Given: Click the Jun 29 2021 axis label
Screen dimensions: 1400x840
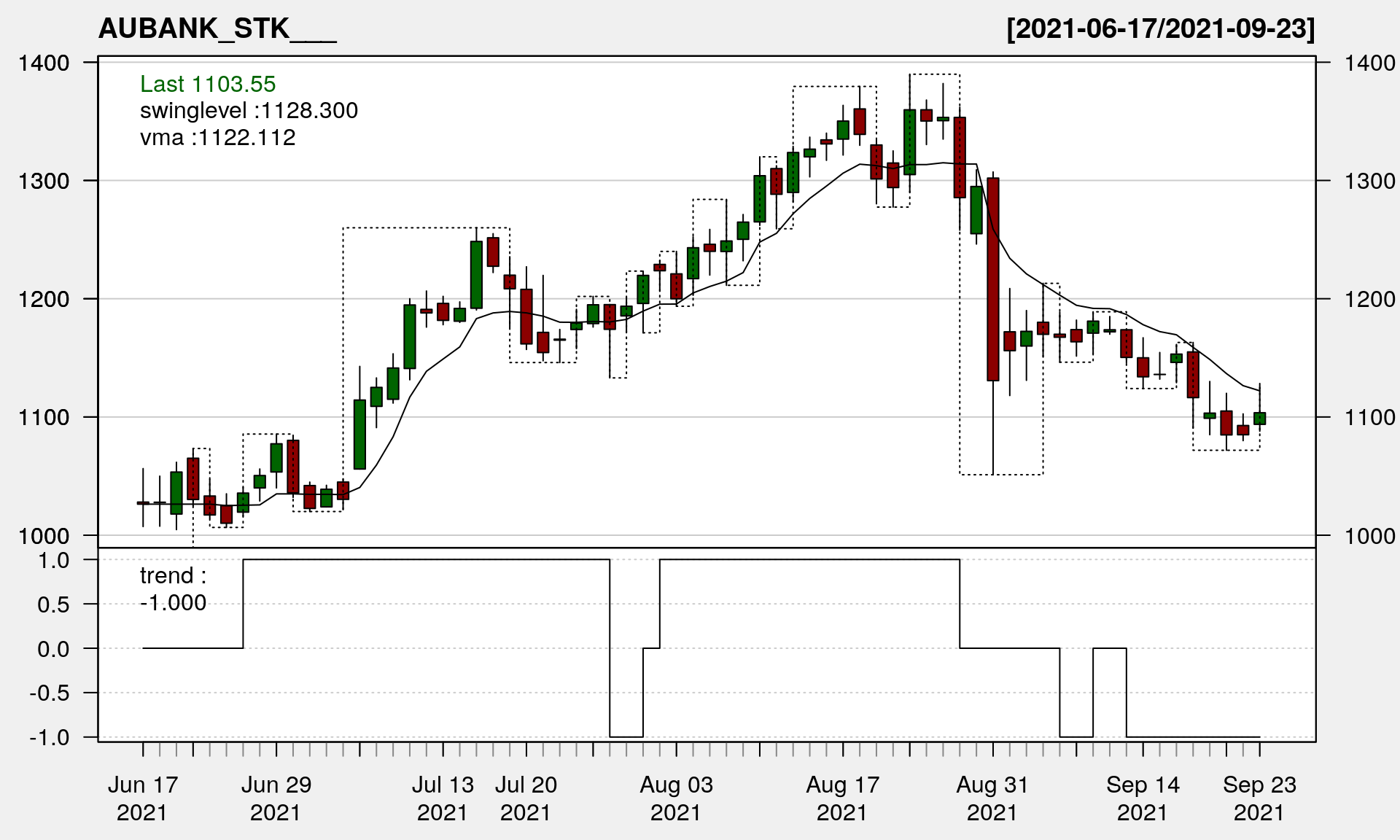Looking at the screenshot, I should [276, 798].
